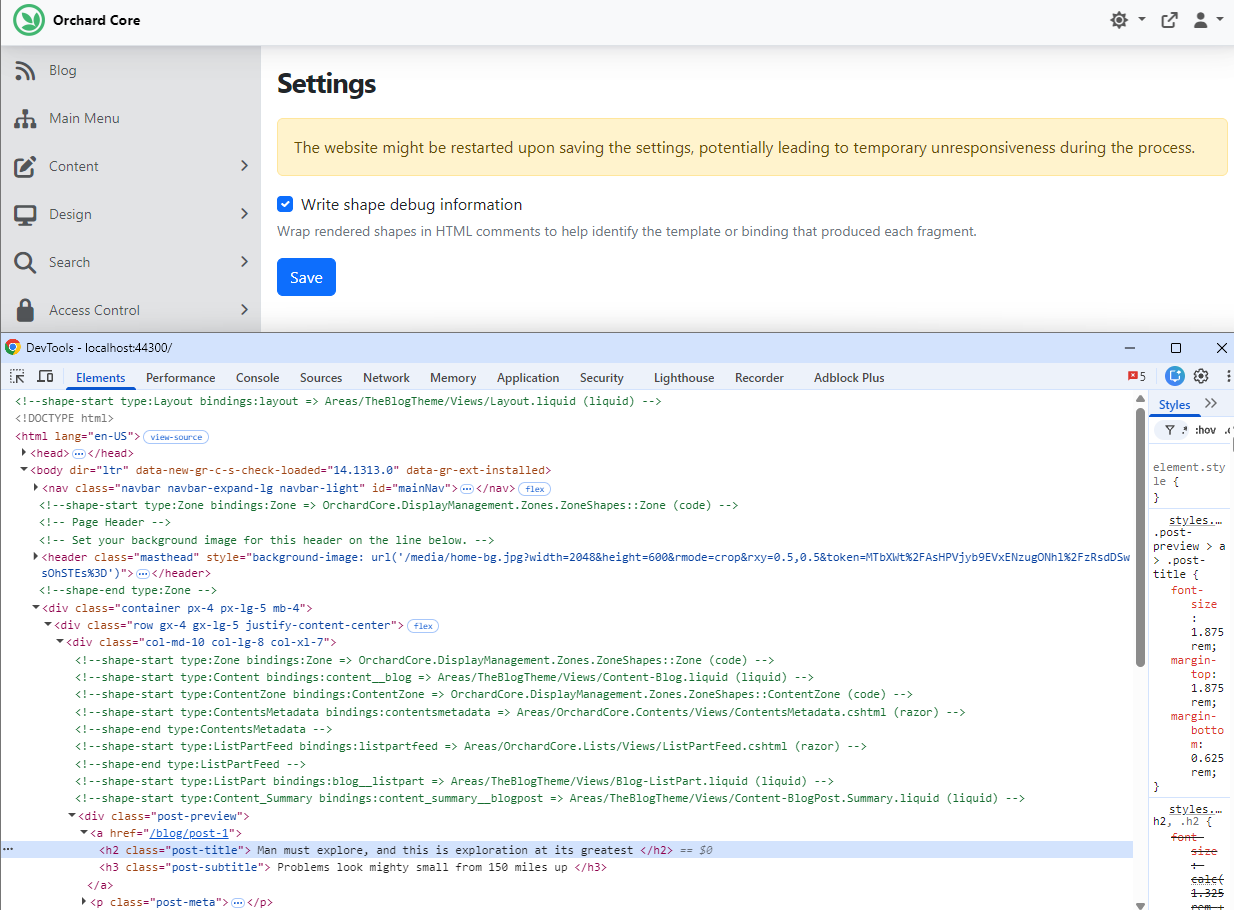Viewport: 1234px width, 910px height.
Task: Switch to the Sources tab
Action: point(321,378)
